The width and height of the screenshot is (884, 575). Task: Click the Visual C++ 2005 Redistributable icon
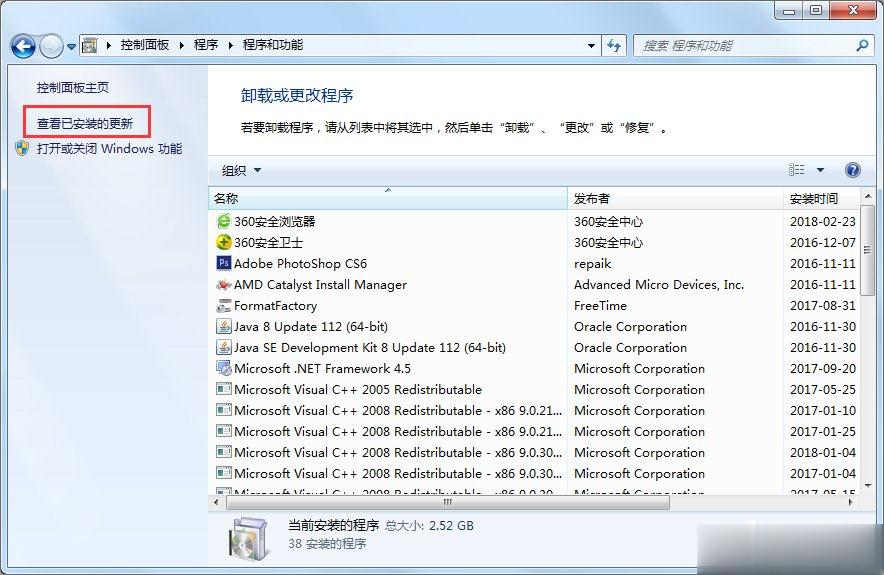click(224, 389)
